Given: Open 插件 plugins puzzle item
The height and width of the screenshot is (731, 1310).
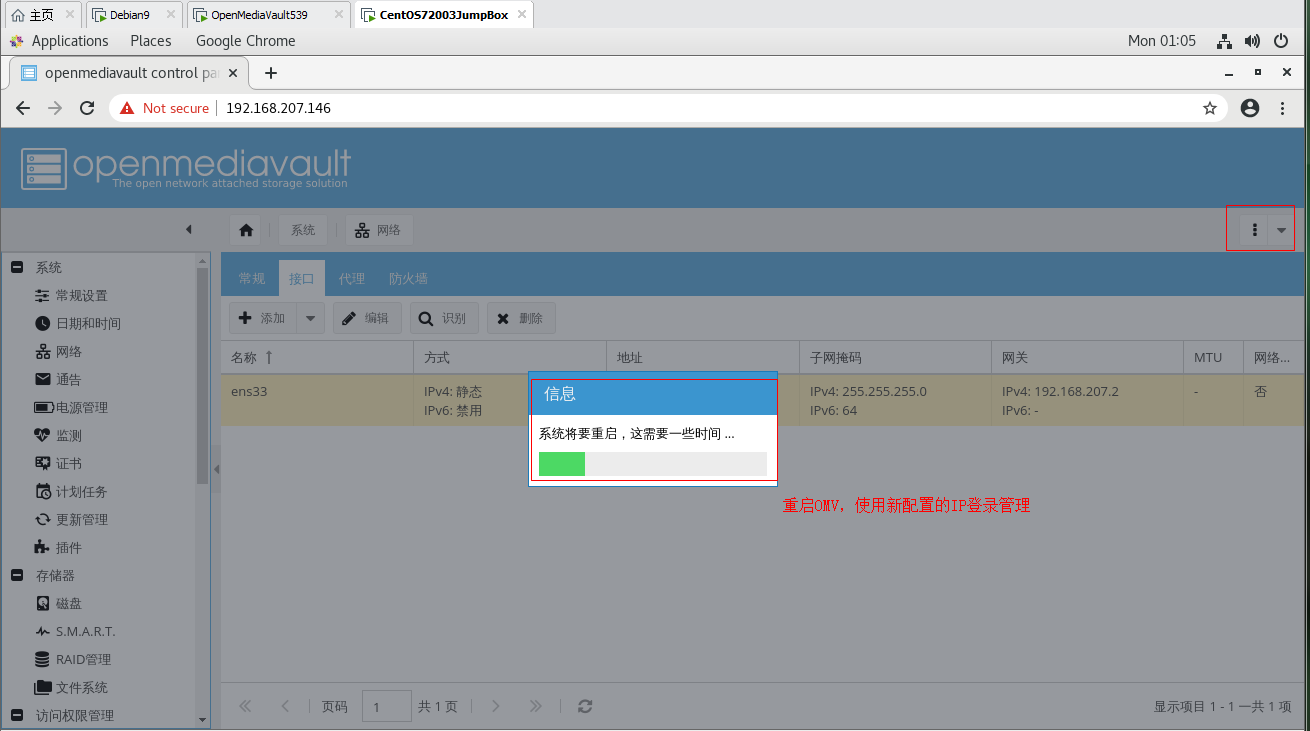Looking at the screenshot, I should (58, 548).
